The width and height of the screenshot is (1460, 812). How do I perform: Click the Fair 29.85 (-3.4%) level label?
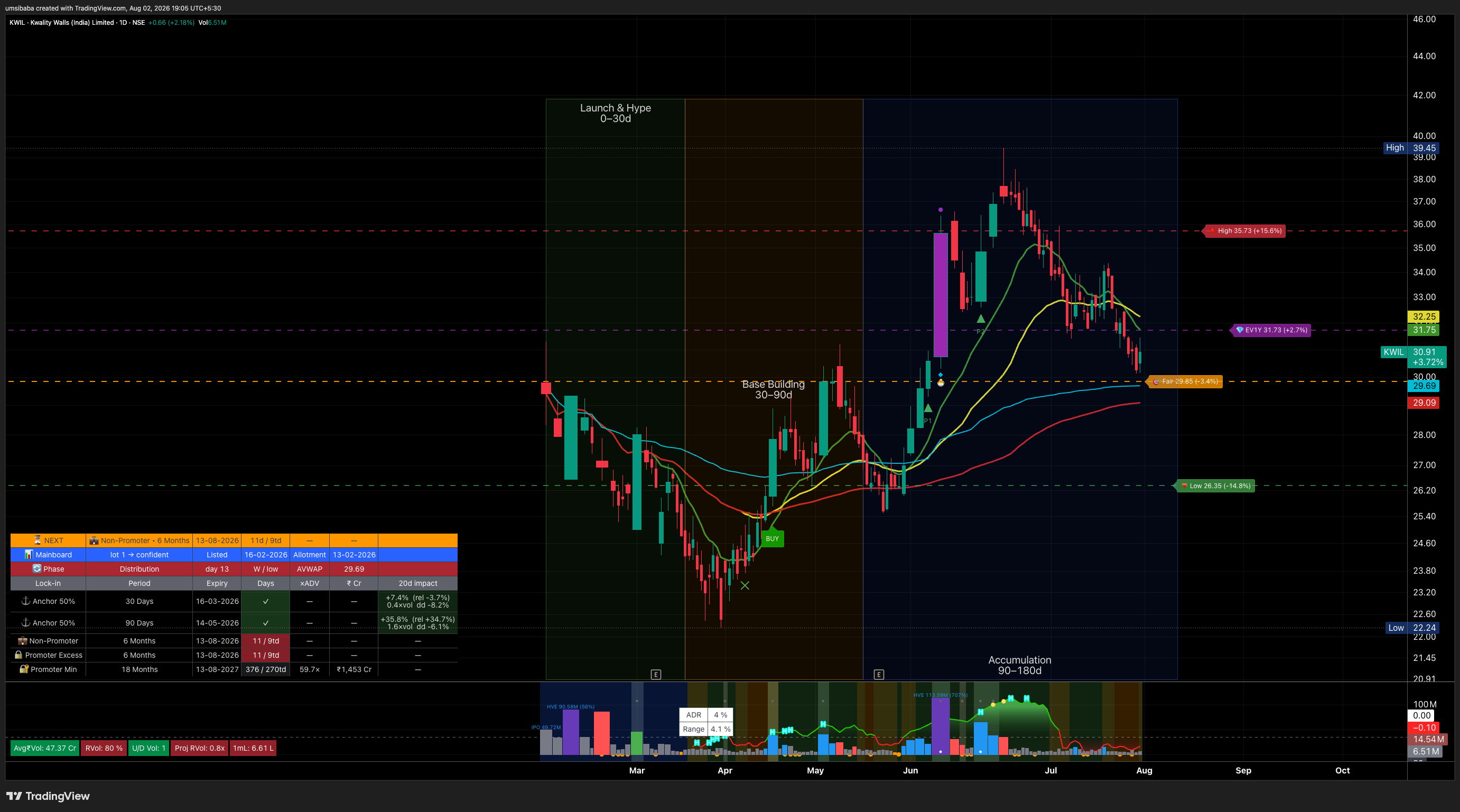1185,381
